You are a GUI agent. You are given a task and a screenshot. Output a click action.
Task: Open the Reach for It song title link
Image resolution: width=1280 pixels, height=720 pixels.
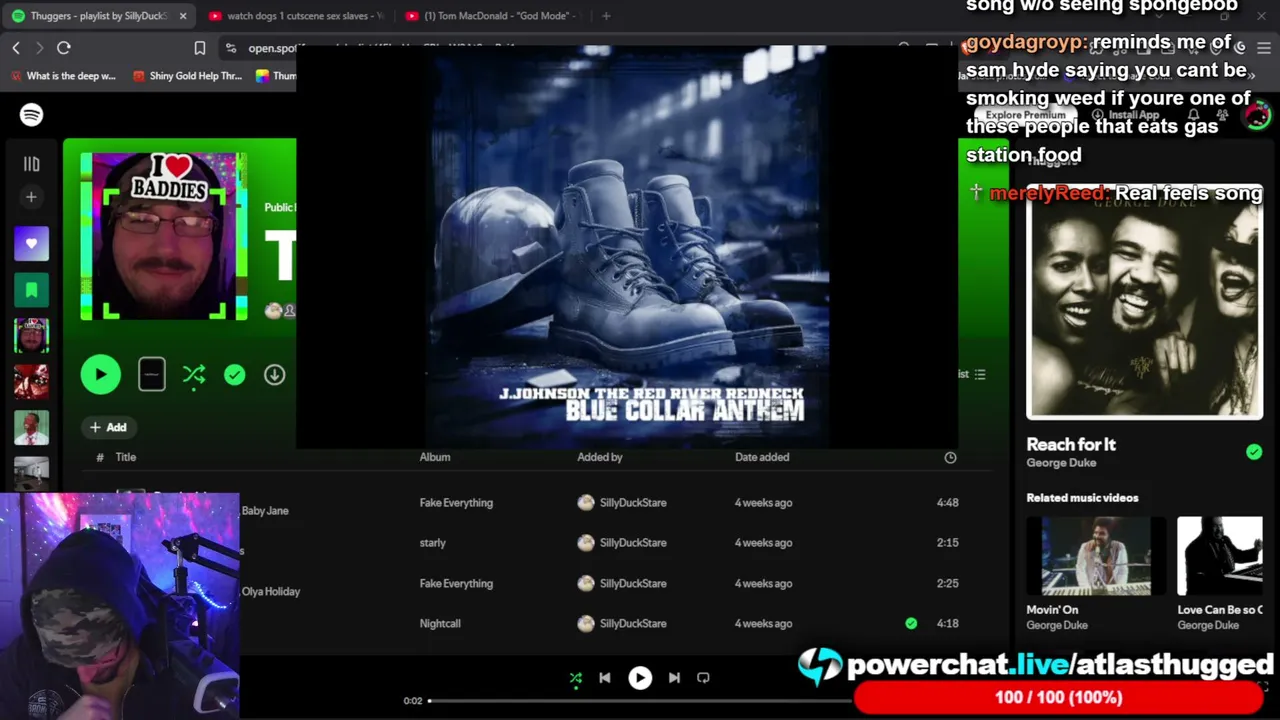point(1071,444)
